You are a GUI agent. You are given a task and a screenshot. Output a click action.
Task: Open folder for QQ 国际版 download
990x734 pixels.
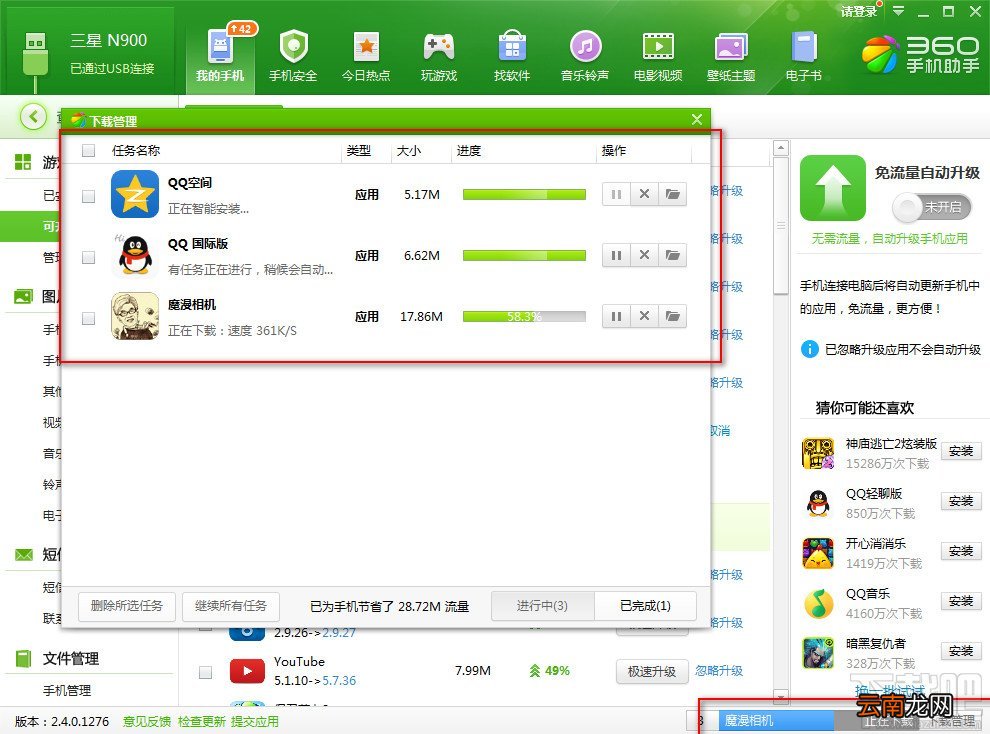coord(672,256)
